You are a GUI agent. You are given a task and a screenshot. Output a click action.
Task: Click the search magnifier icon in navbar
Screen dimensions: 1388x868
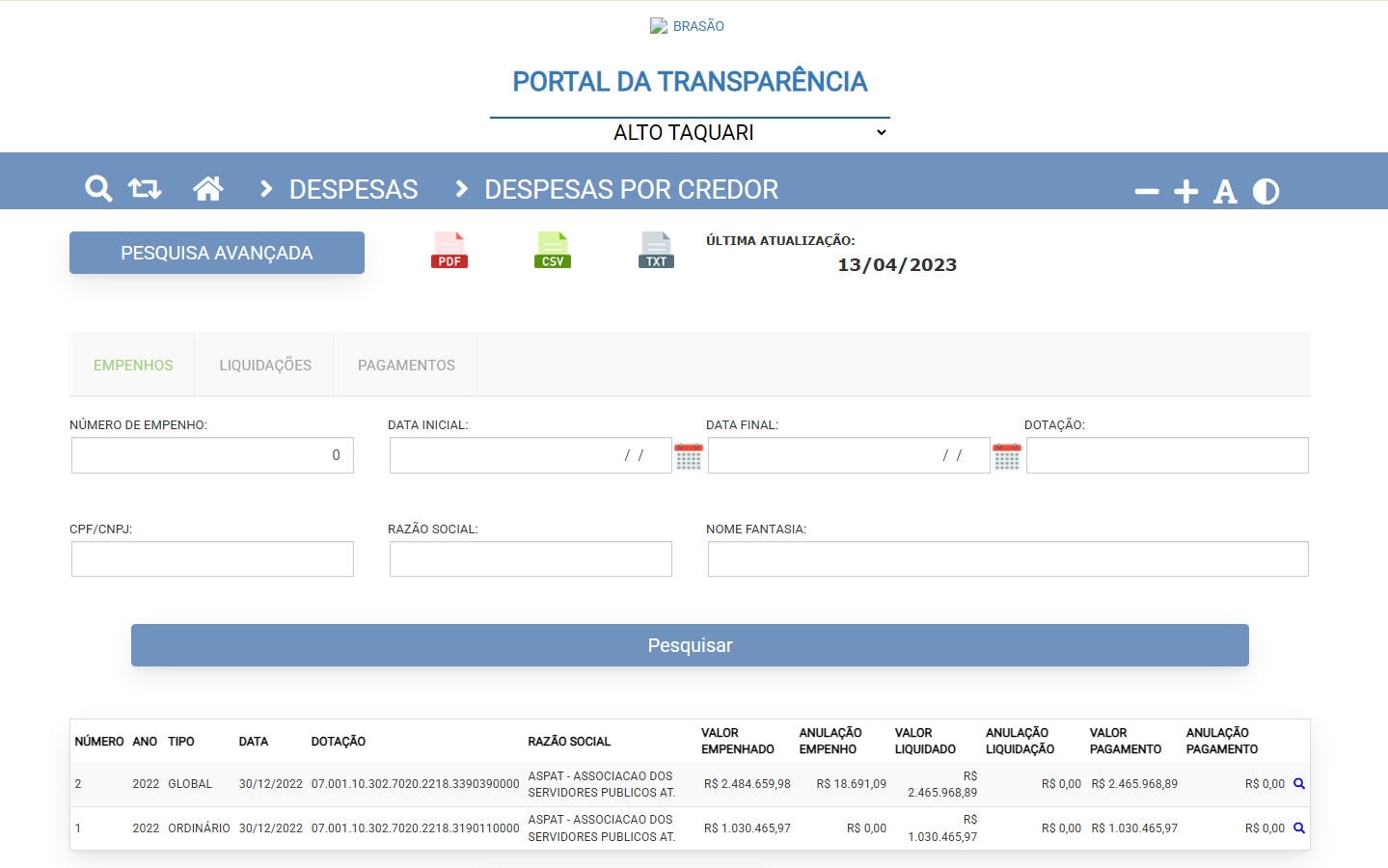tap(98, 188)
